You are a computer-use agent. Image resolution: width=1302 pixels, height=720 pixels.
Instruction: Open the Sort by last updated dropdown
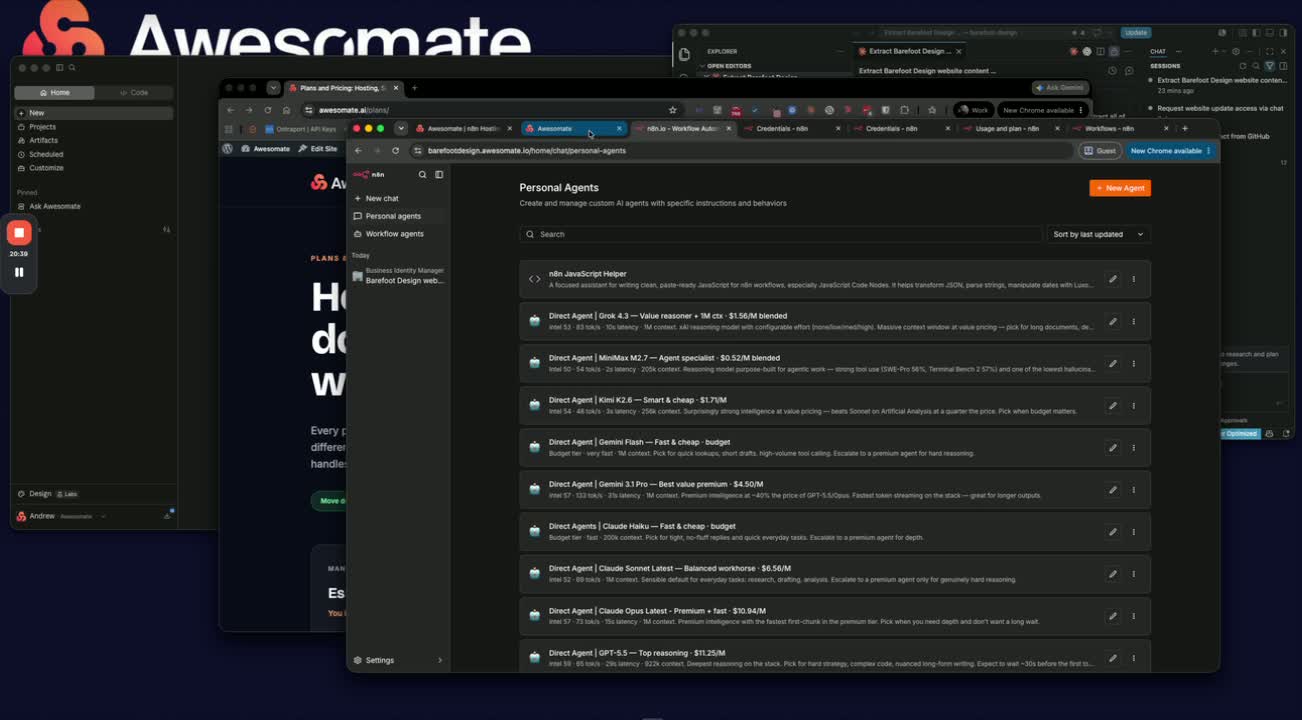click(x=1098, y=234)
